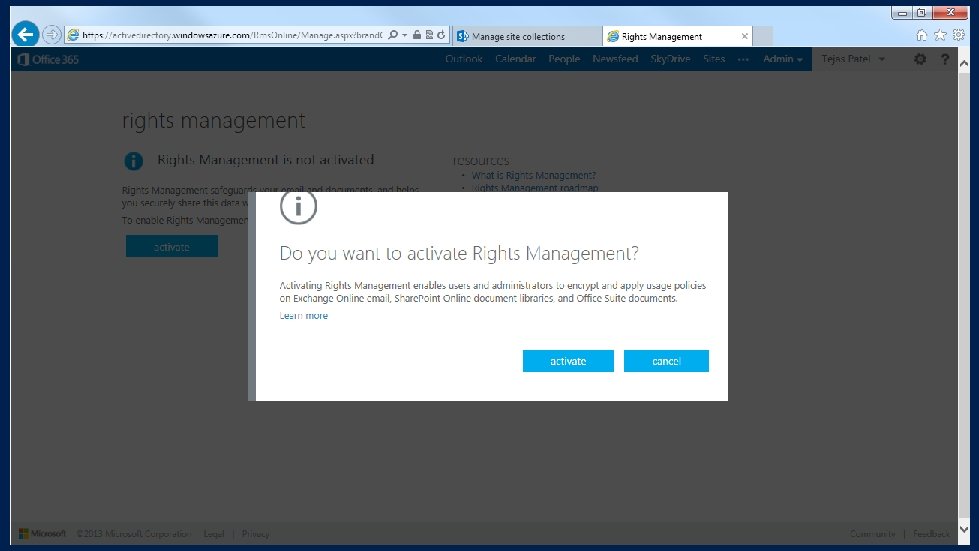Follow the Learn more link in dialog
This screenshot has height=551, width=979.
point(303,316)
